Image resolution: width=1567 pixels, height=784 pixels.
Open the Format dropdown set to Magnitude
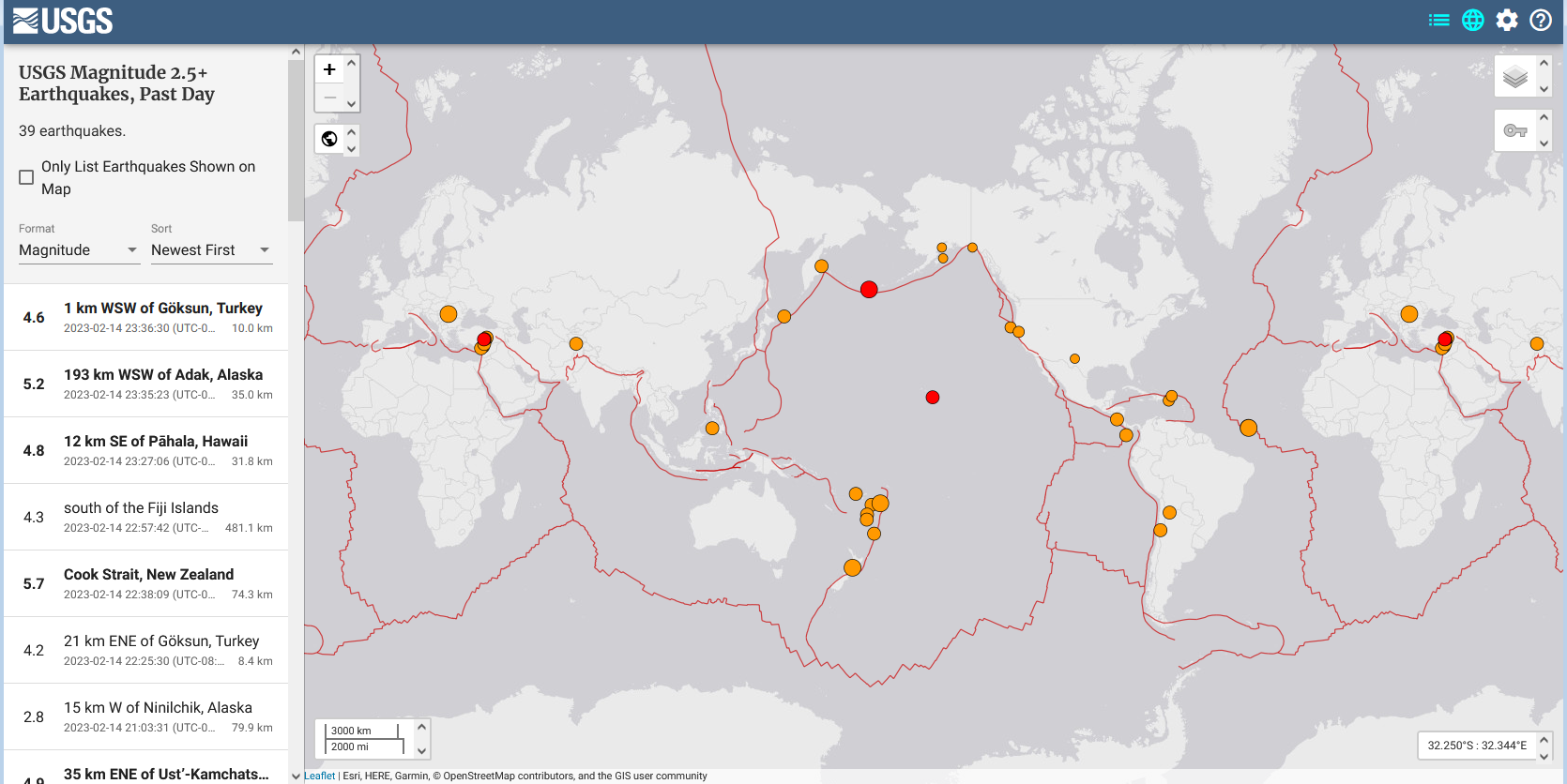(79, 250)
